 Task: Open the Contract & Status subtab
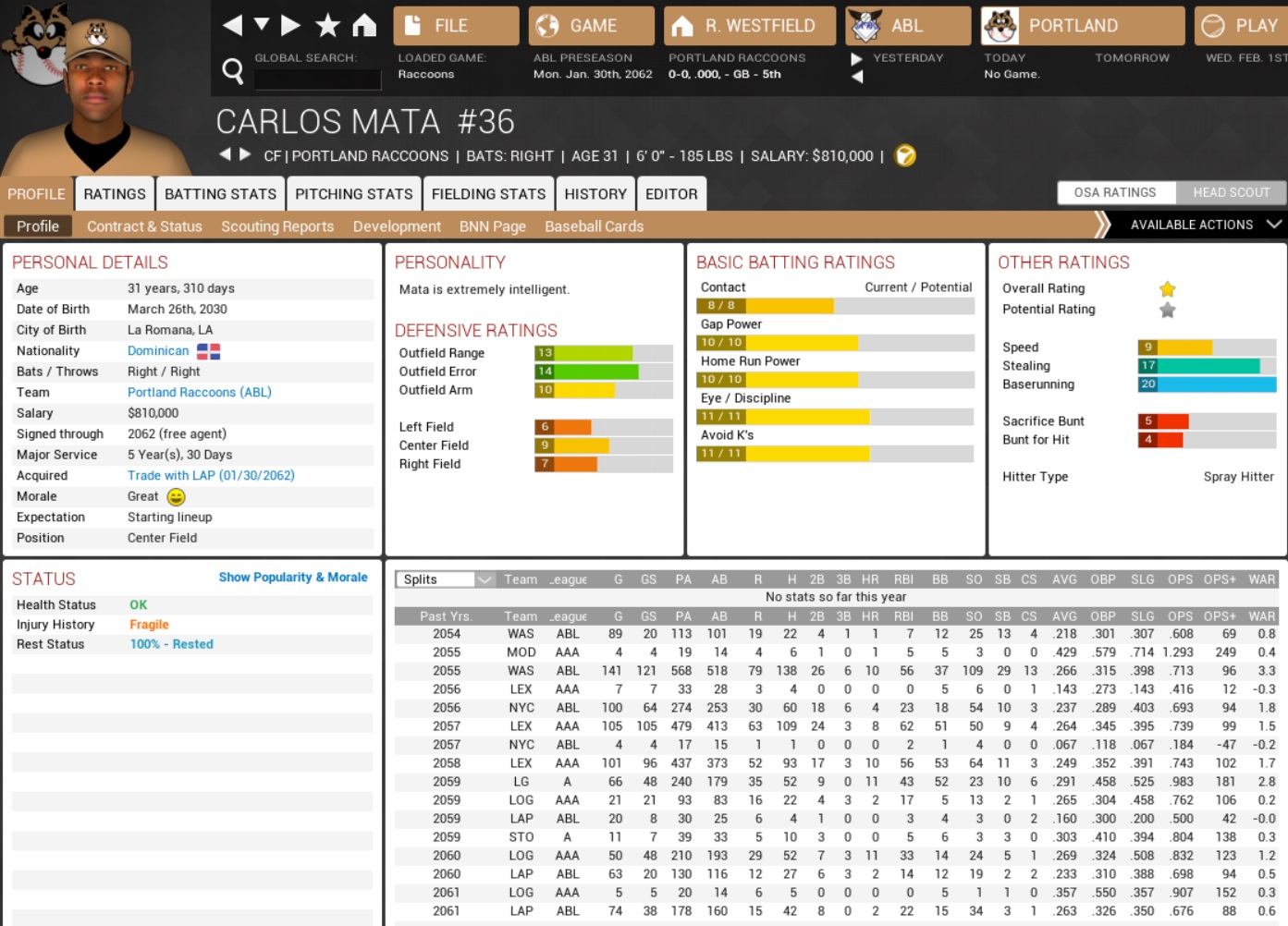click(x=144, y=226)
